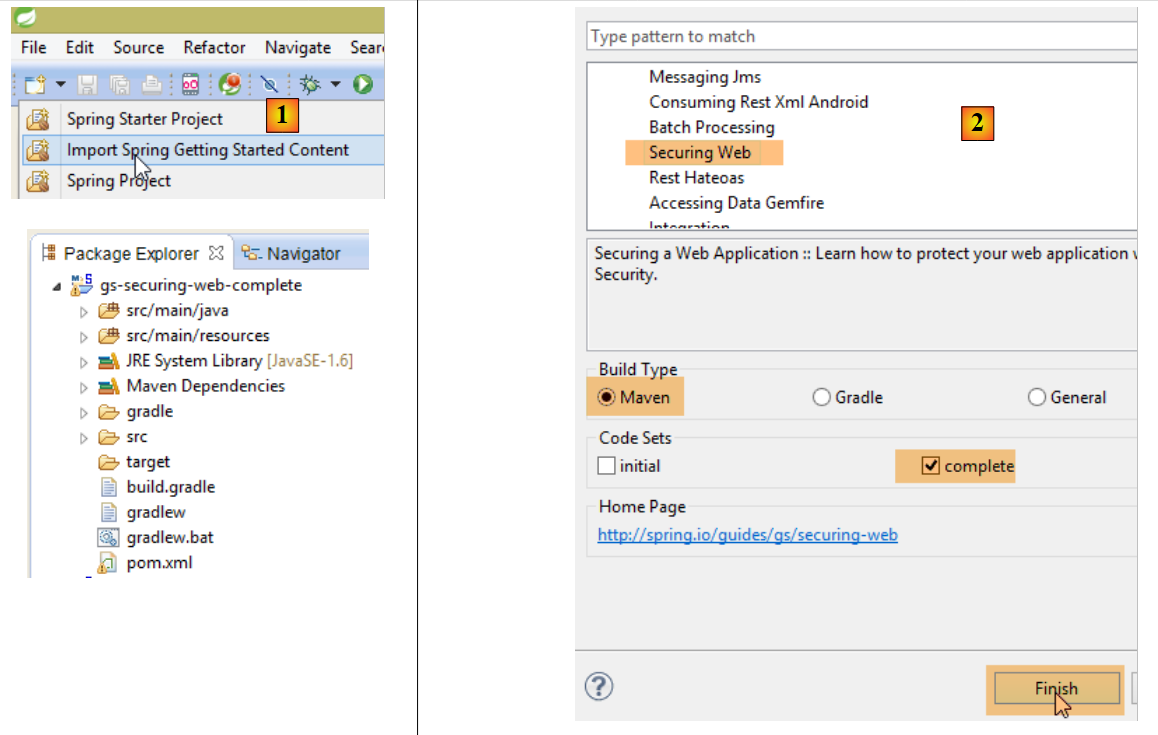The width and height of the screenshot is (1158, 735).
Task: Expand the Maven Dependencies node
Action: pos(84,387)
